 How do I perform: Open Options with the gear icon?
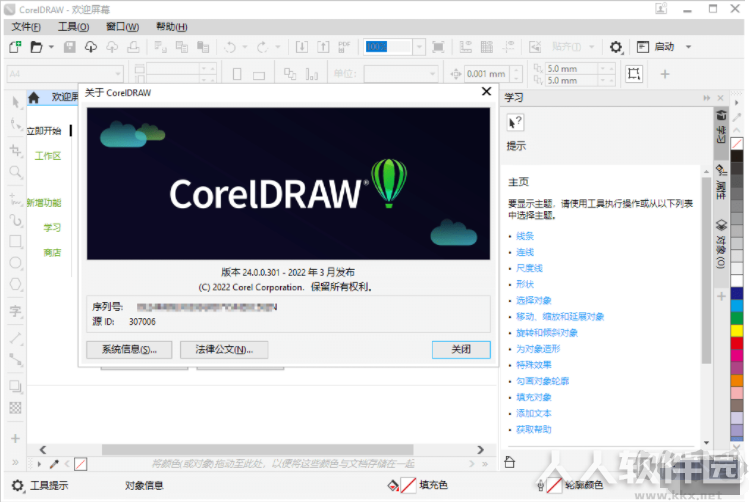pos(616,47)
